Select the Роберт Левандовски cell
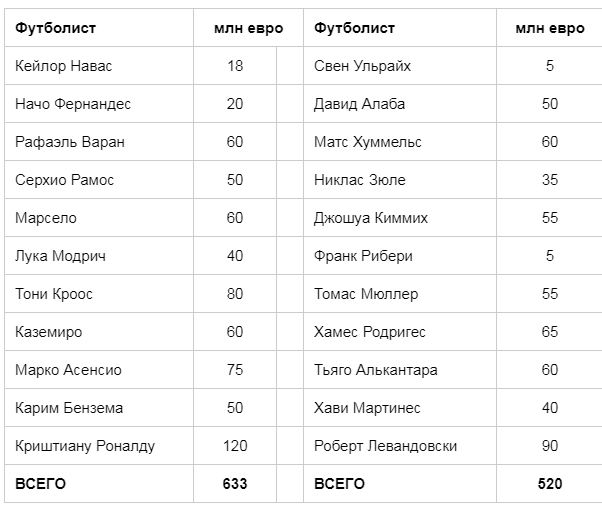 [385, 446]
